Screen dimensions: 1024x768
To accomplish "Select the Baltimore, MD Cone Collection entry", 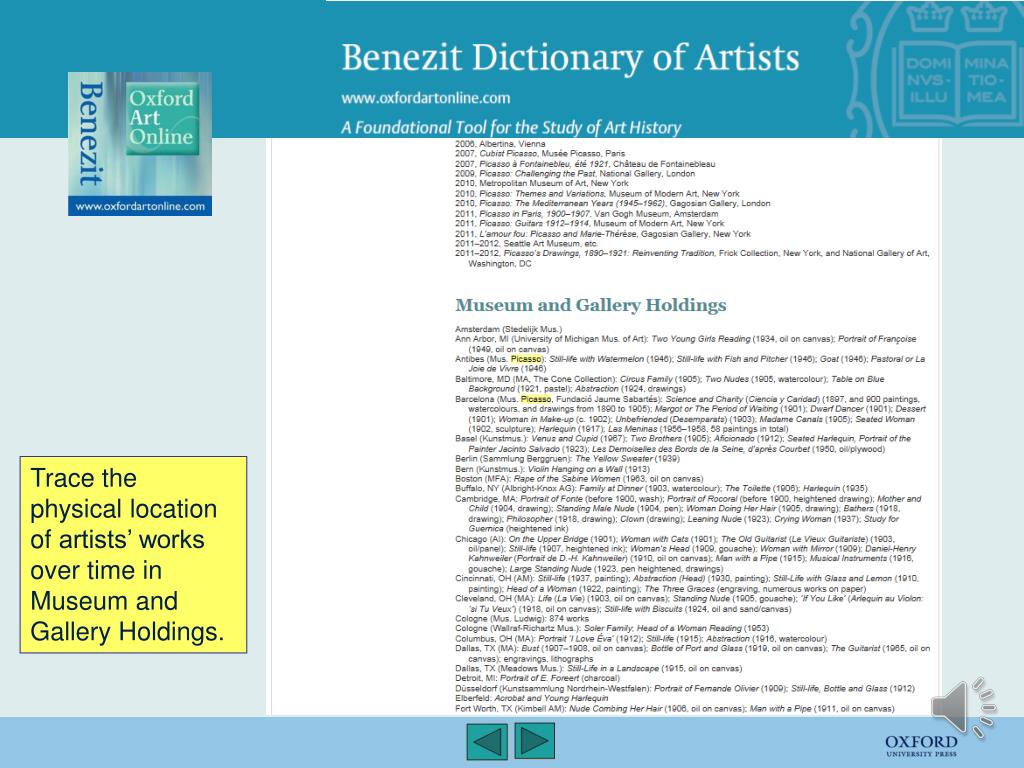I will click(x=669, y=384).
